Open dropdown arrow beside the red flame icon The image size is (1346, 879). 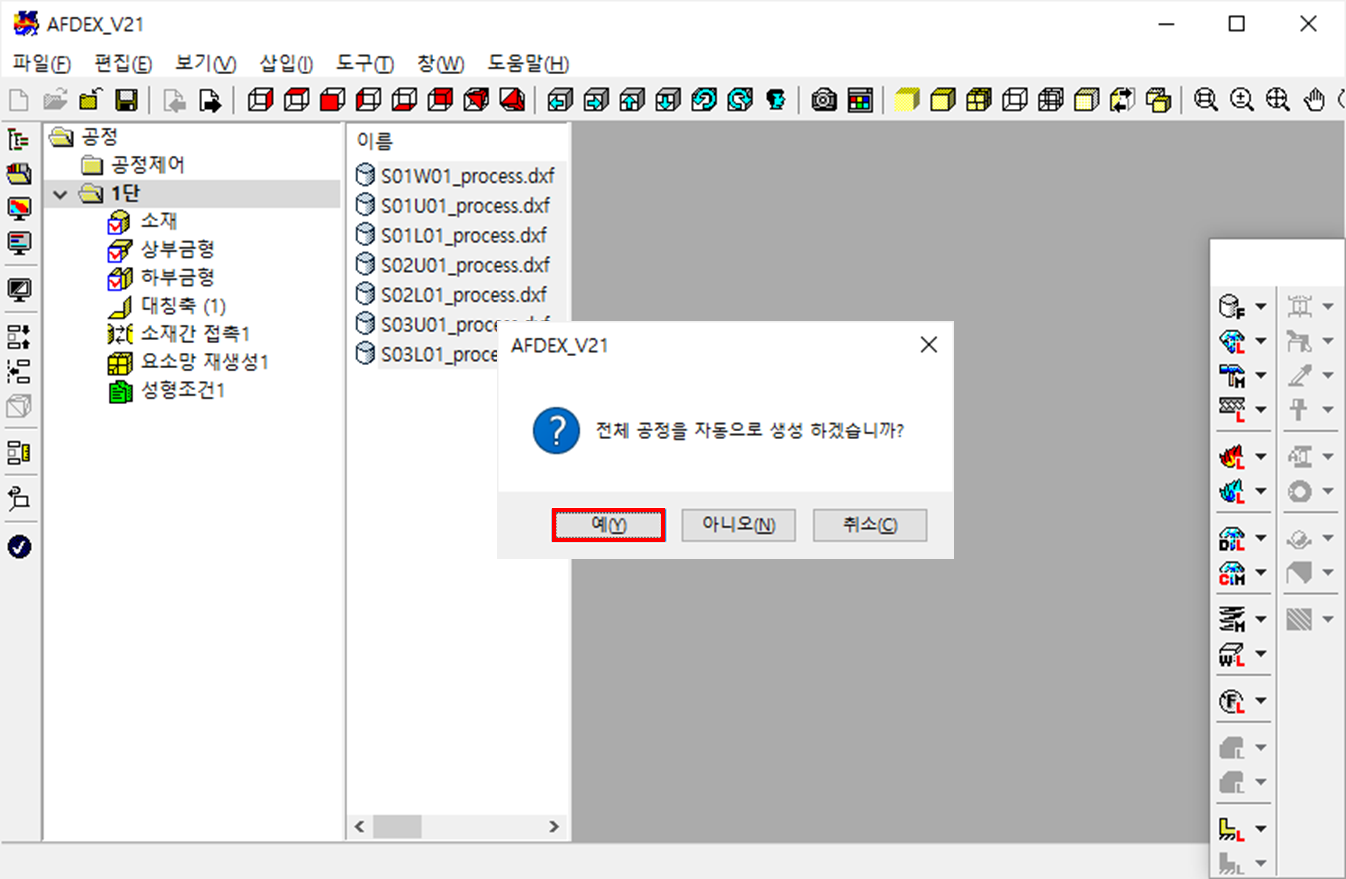pos(1260,457)
